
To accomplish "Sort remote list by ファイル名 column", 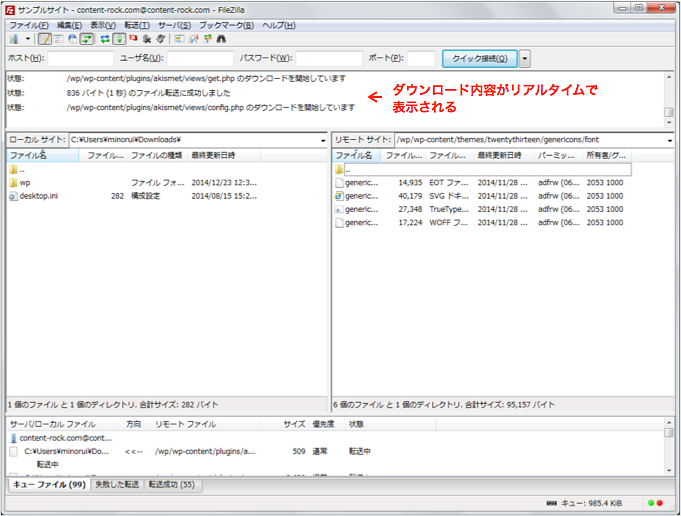I will pos(356,155).
